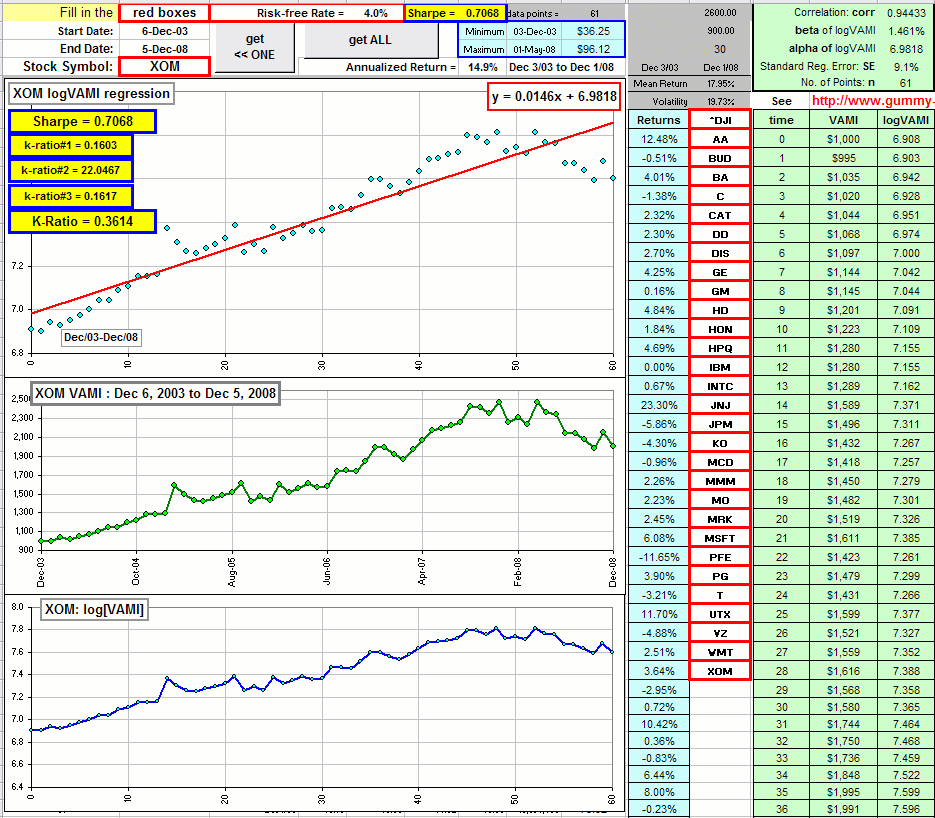Click the 'get << ONE' button
Viewport: 935px width, 818px height.
(255, 47)
